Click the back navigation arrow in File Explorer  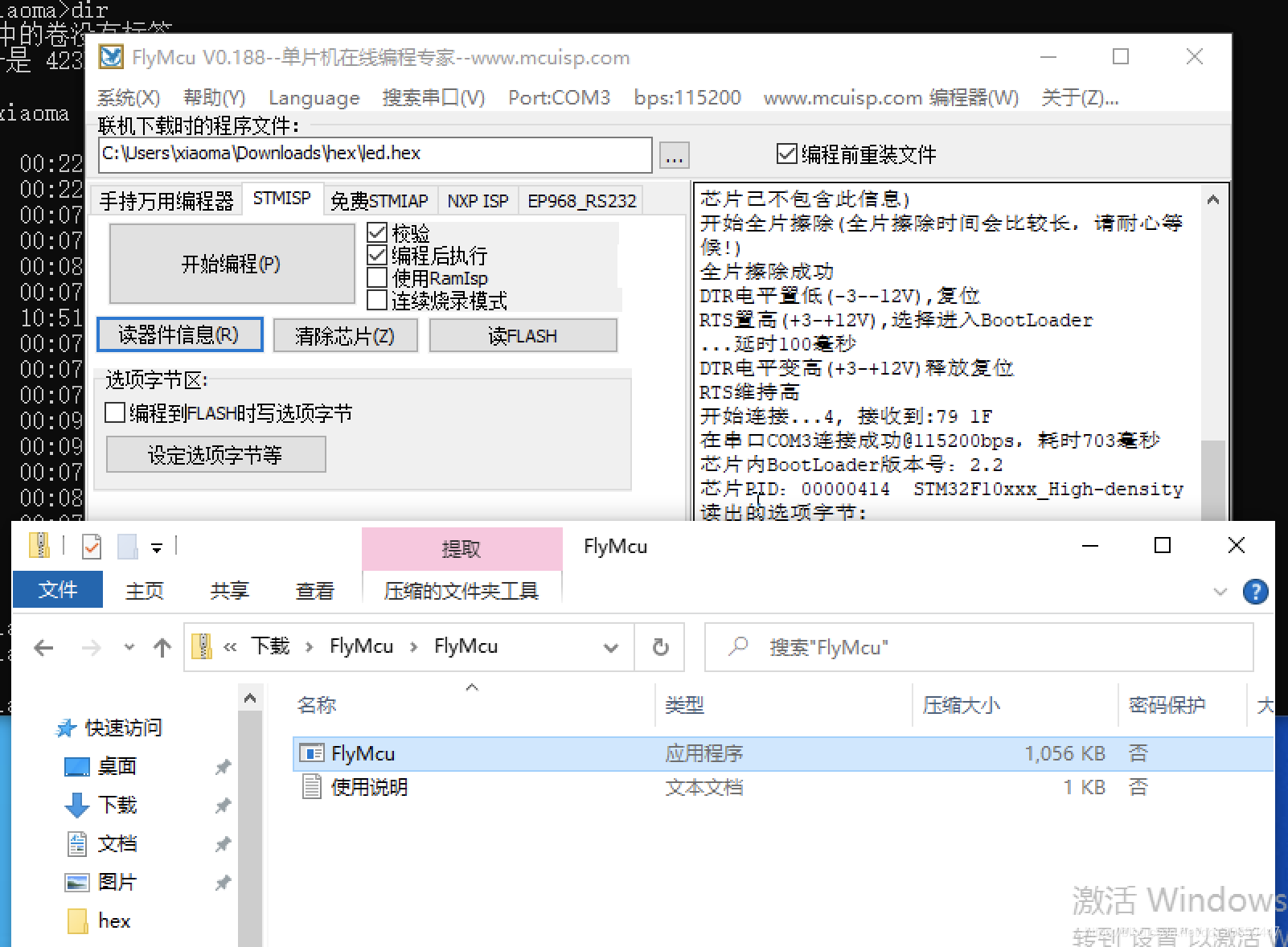click(43, 647)
